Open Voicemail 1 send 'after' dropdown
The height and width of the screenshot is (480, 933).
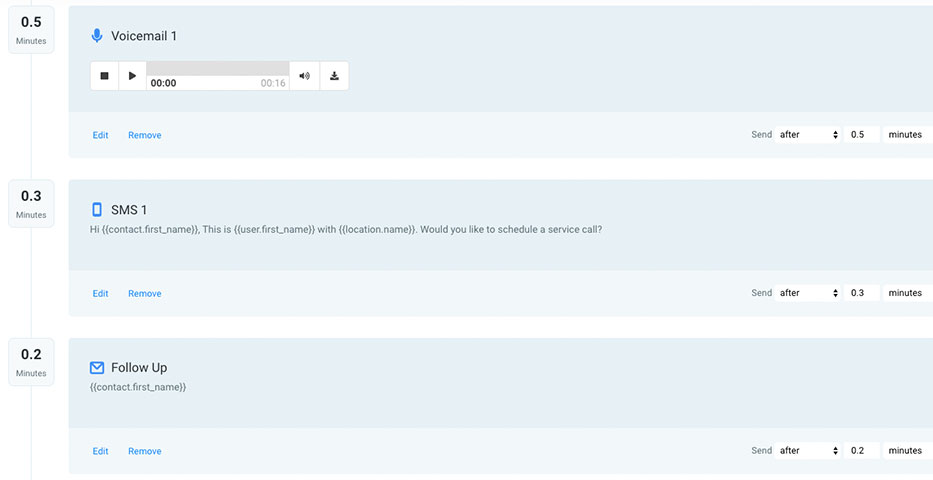point(807,134)
